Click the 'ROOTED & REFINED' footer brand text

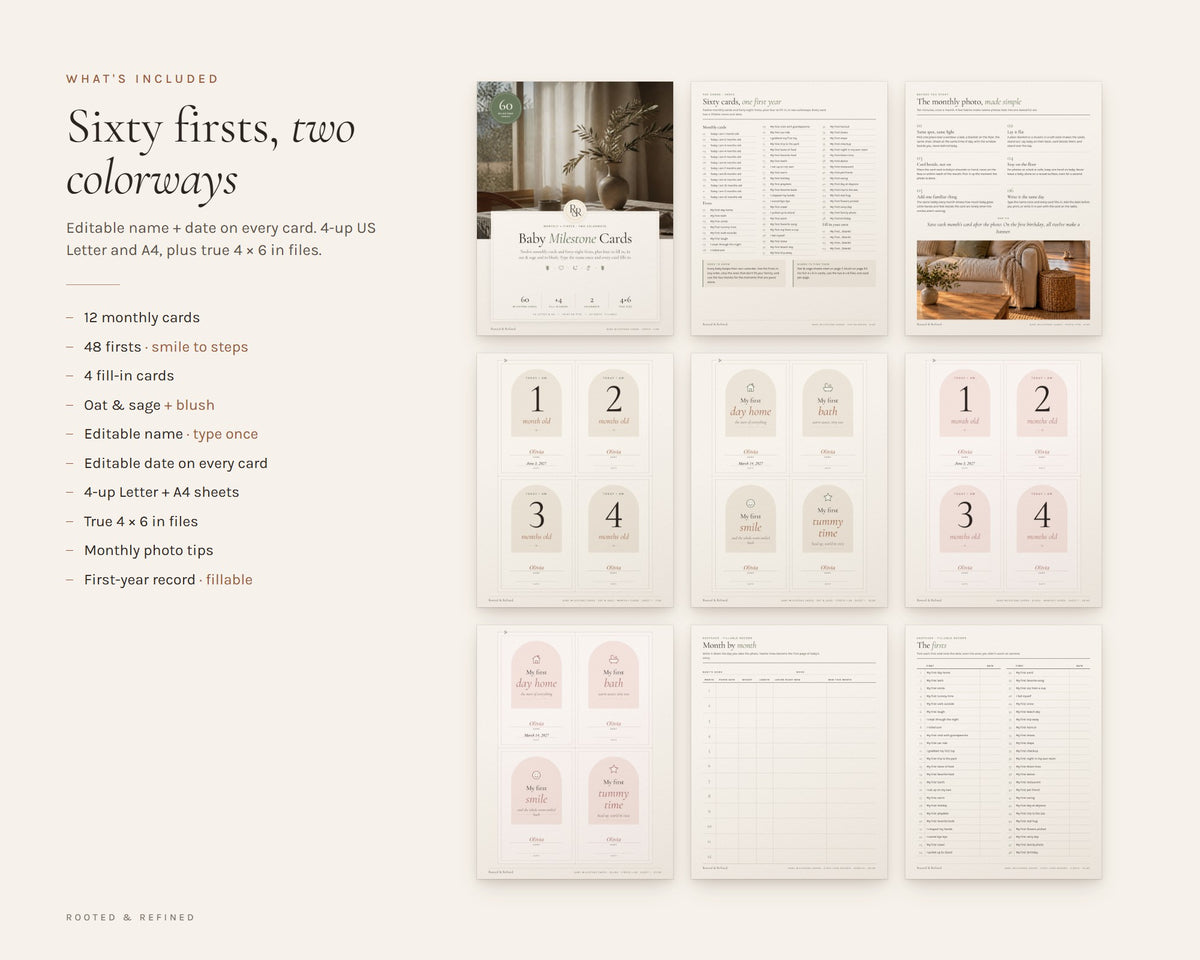[x=130, y=917]
